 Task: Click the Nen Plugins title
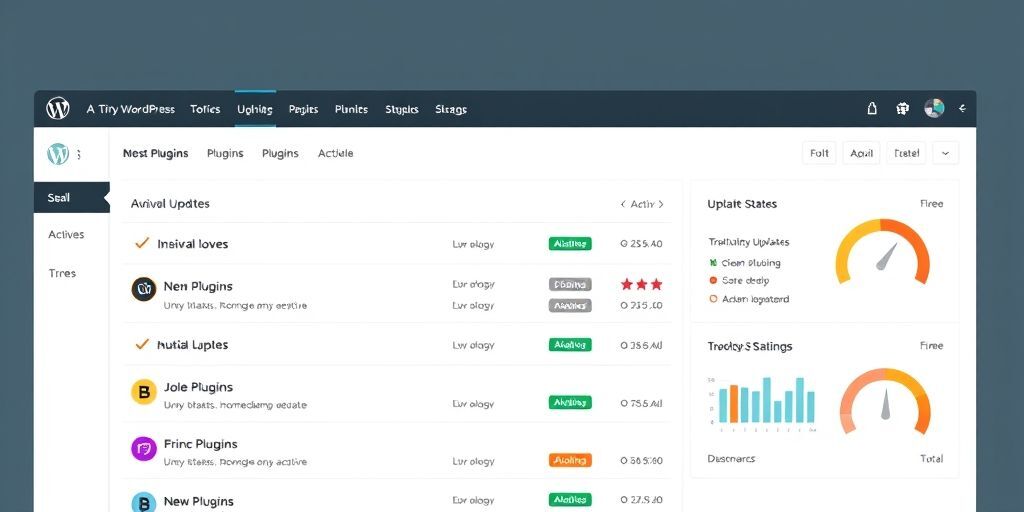(x=198, y=286)
